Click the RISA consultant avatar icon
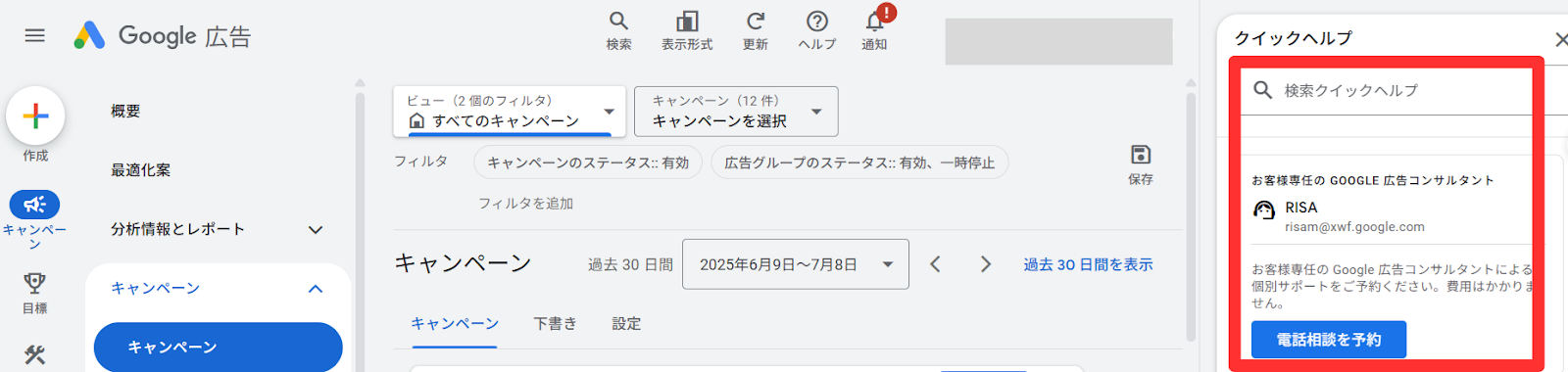This screenshot has height=372, width=1568. [1264, 209]
